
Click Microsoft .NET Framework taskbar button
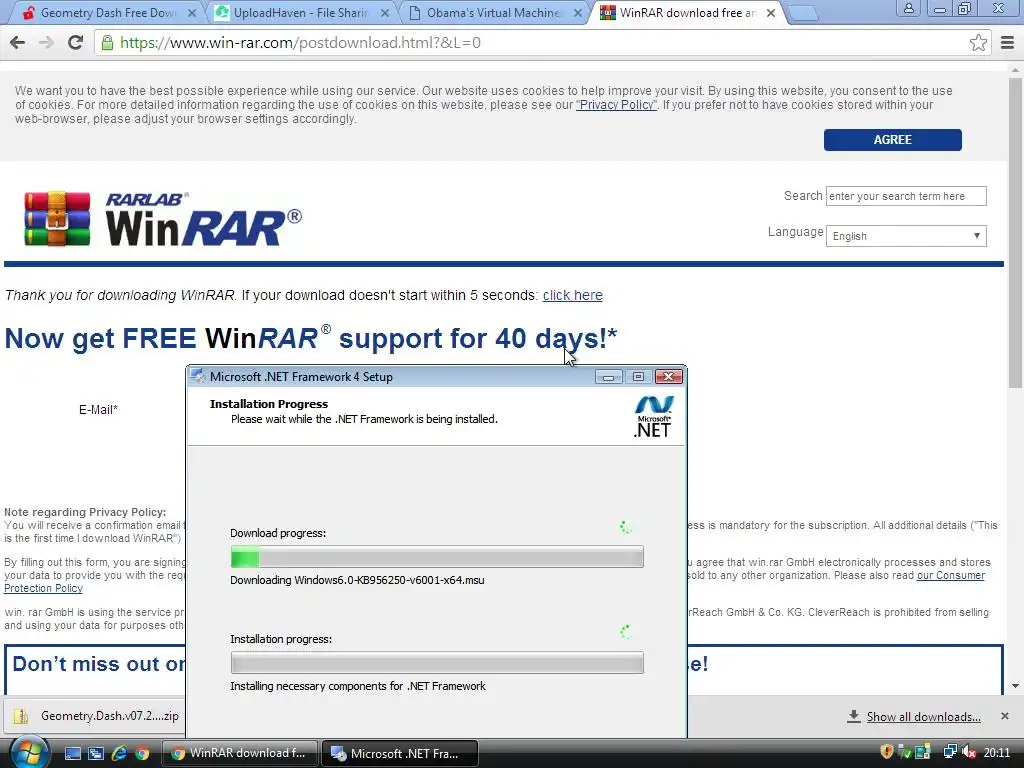400,753
